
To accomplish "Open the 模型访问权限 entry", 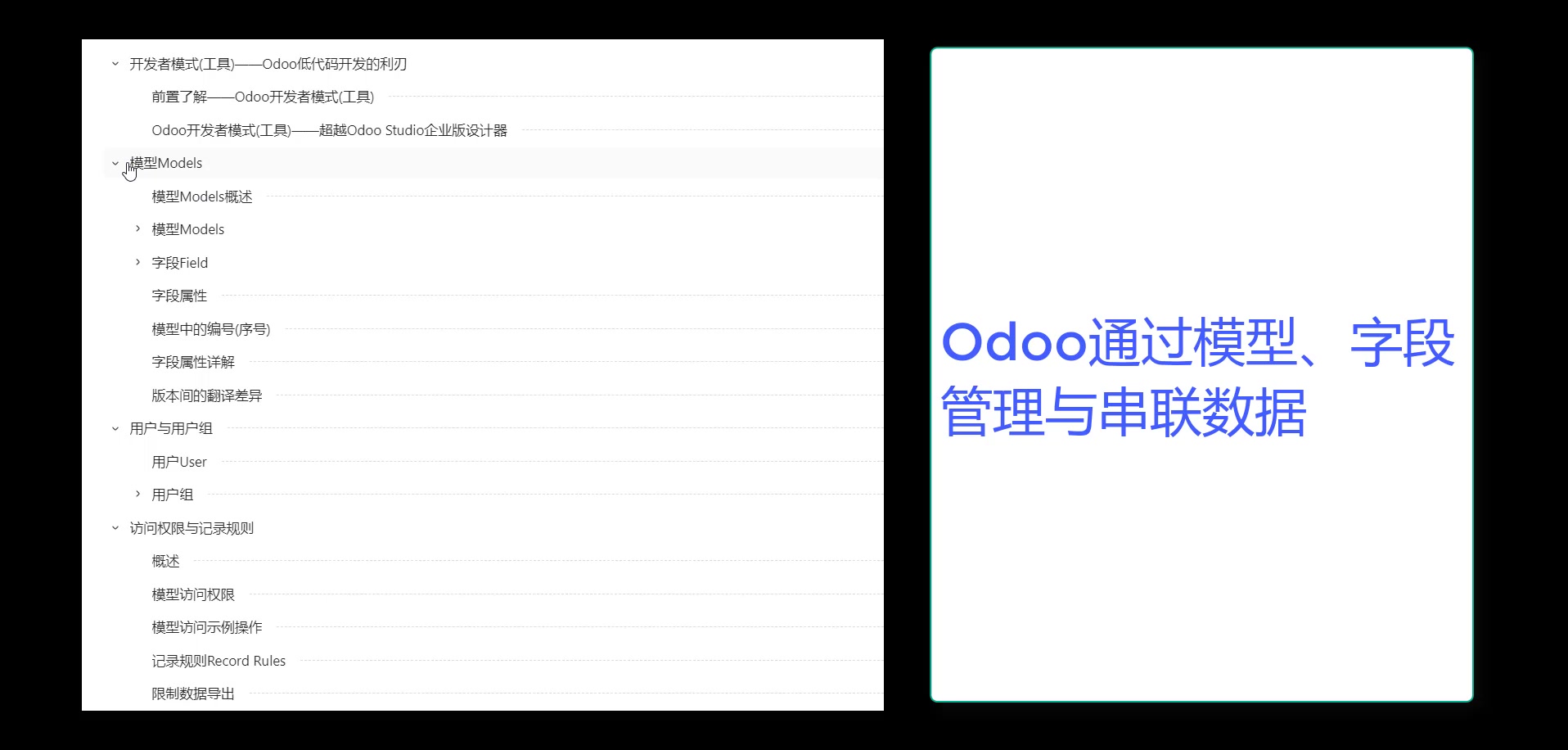I will pos(193,594).
